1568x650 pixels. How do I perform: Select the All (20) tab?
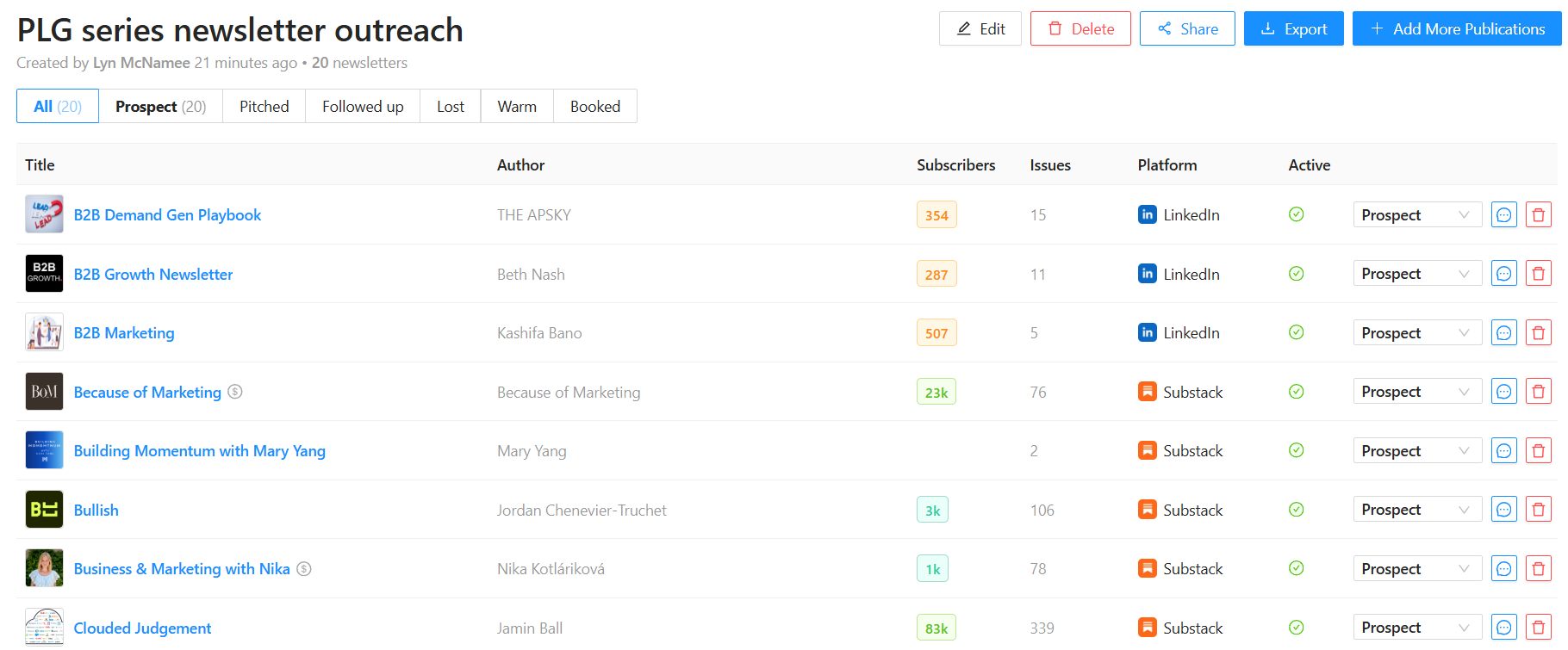click(x=58, y=106)
